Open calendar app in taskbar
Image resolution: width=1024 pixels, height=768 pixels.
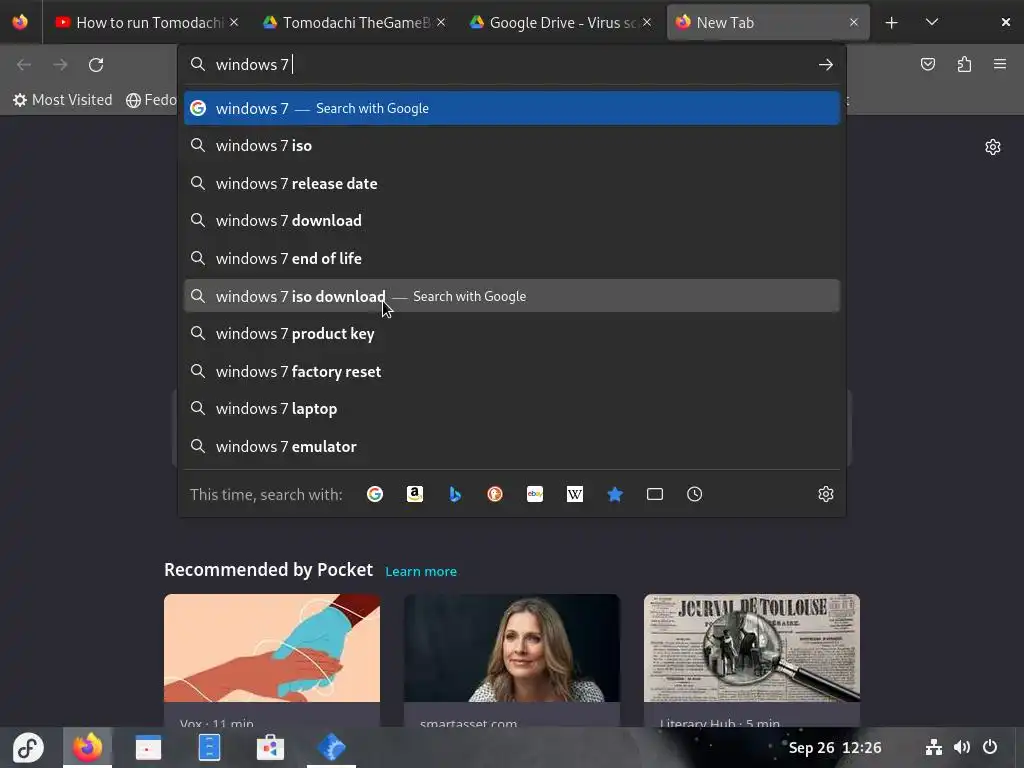[148, 747]
